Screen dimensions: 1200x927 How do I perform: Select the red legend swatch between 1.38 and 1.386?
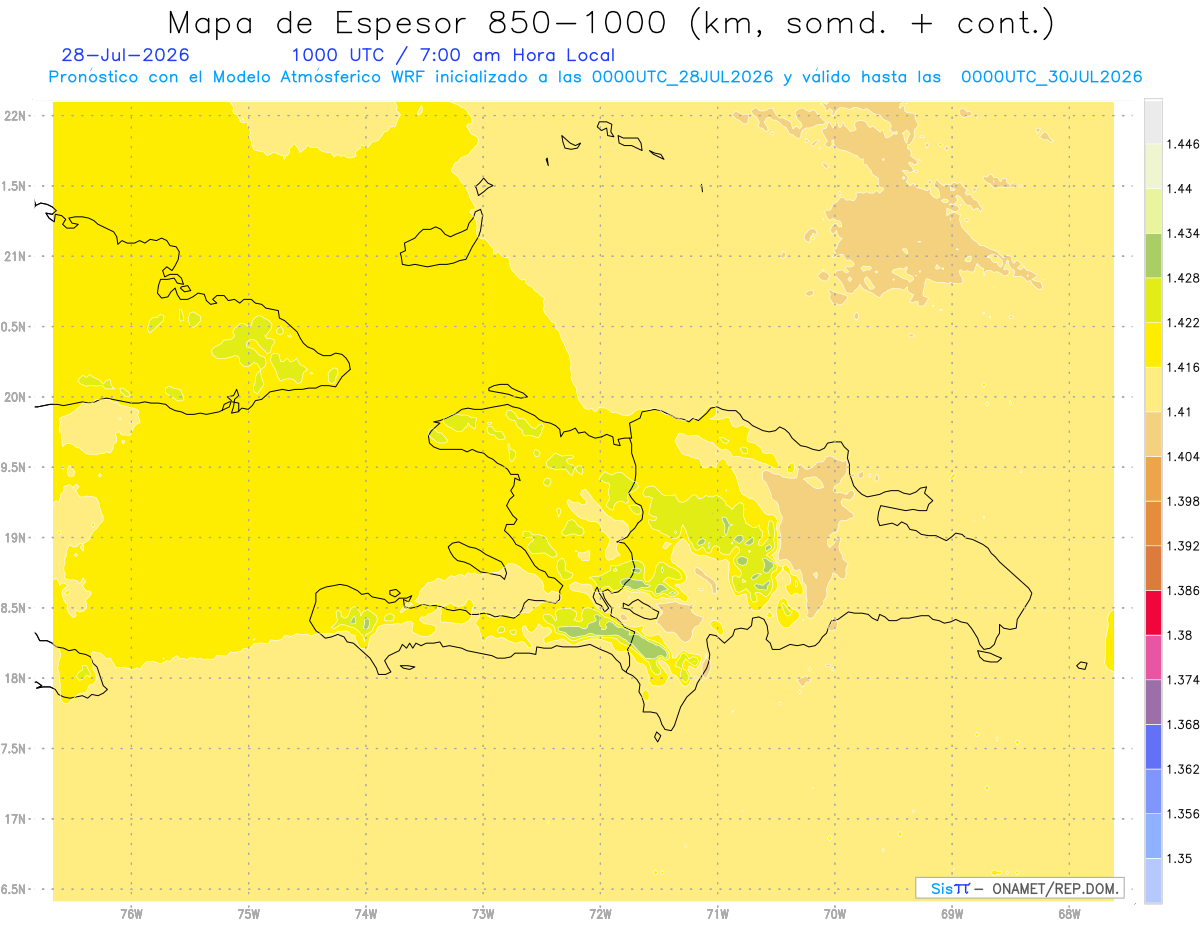pyautogui.click(x=1153, y=612)
